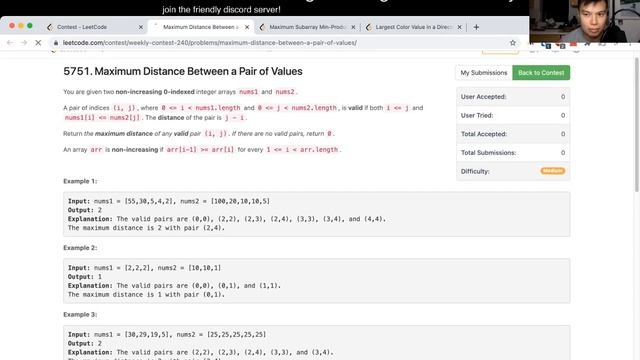Screen dimensions: 640x360
Task: Stop loading the page
Action: 38,42
